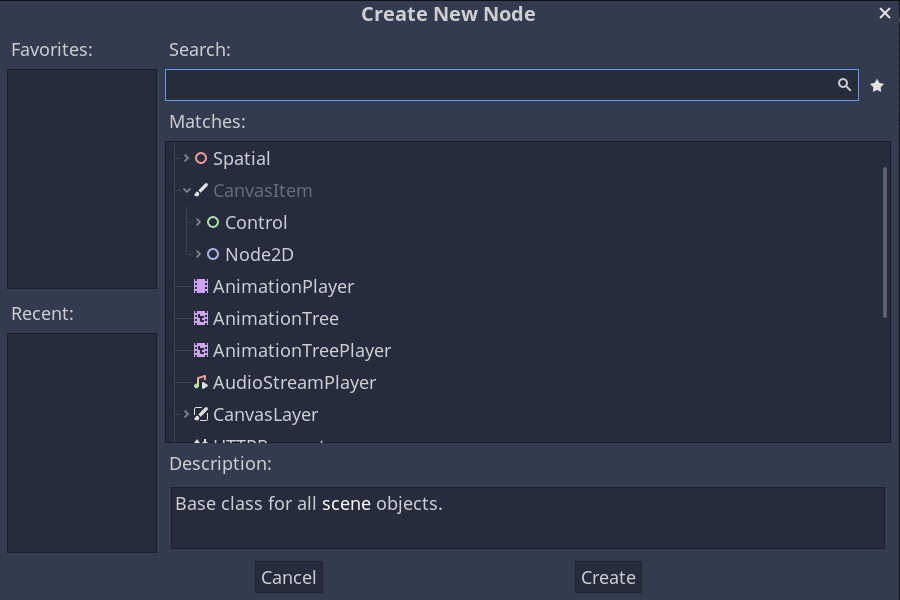Image resolution: width=900 pixels, height=600 pixels.
Task: Click the search magnifier icon
Action: [844, 84]
